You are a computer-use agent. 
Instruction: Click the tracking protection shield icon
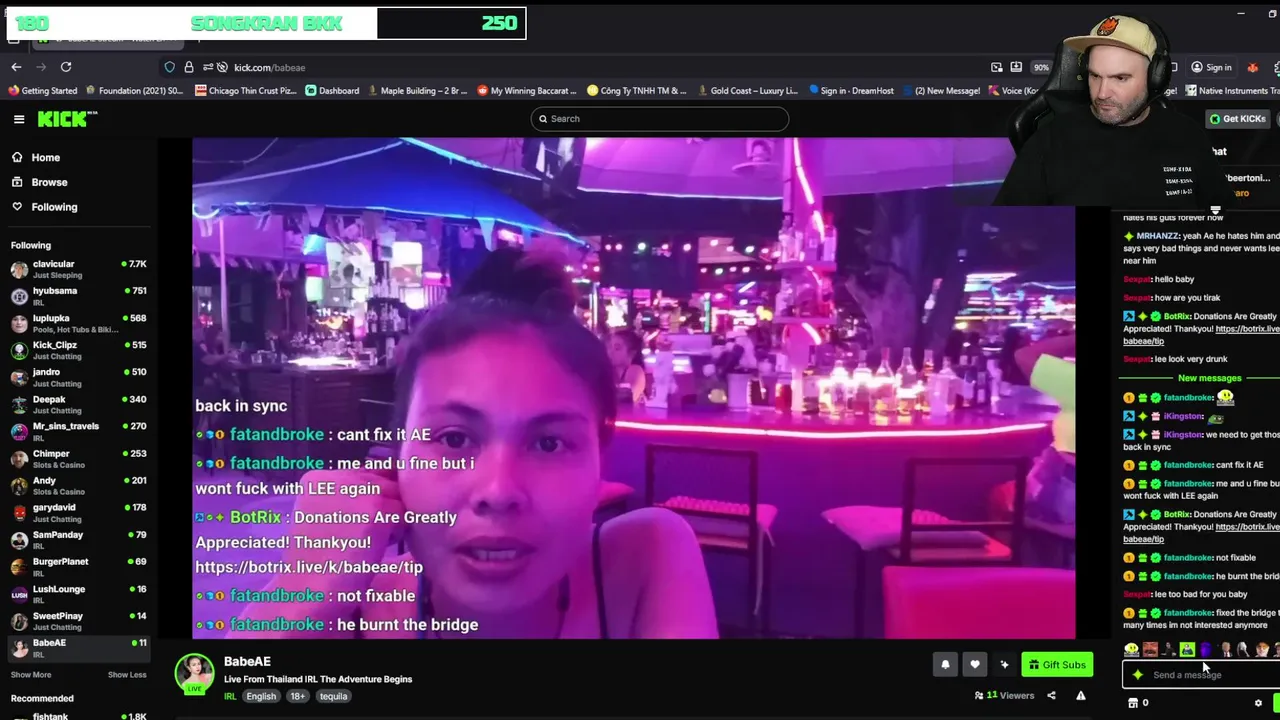(x=170, y=67)
